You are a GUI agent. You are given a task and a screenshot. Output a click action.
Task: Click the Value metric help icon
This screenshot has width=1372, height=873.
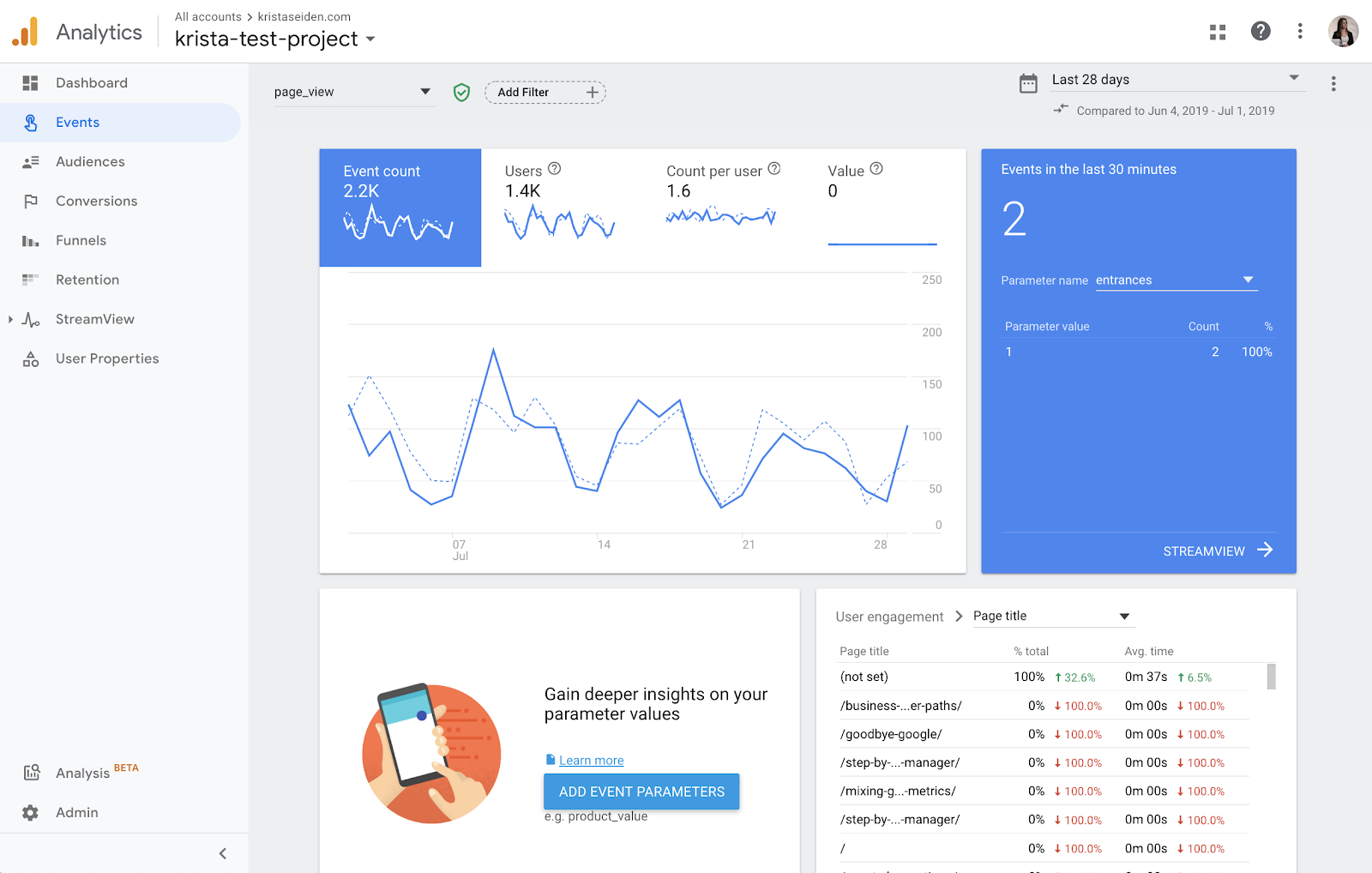coord(876,169)
